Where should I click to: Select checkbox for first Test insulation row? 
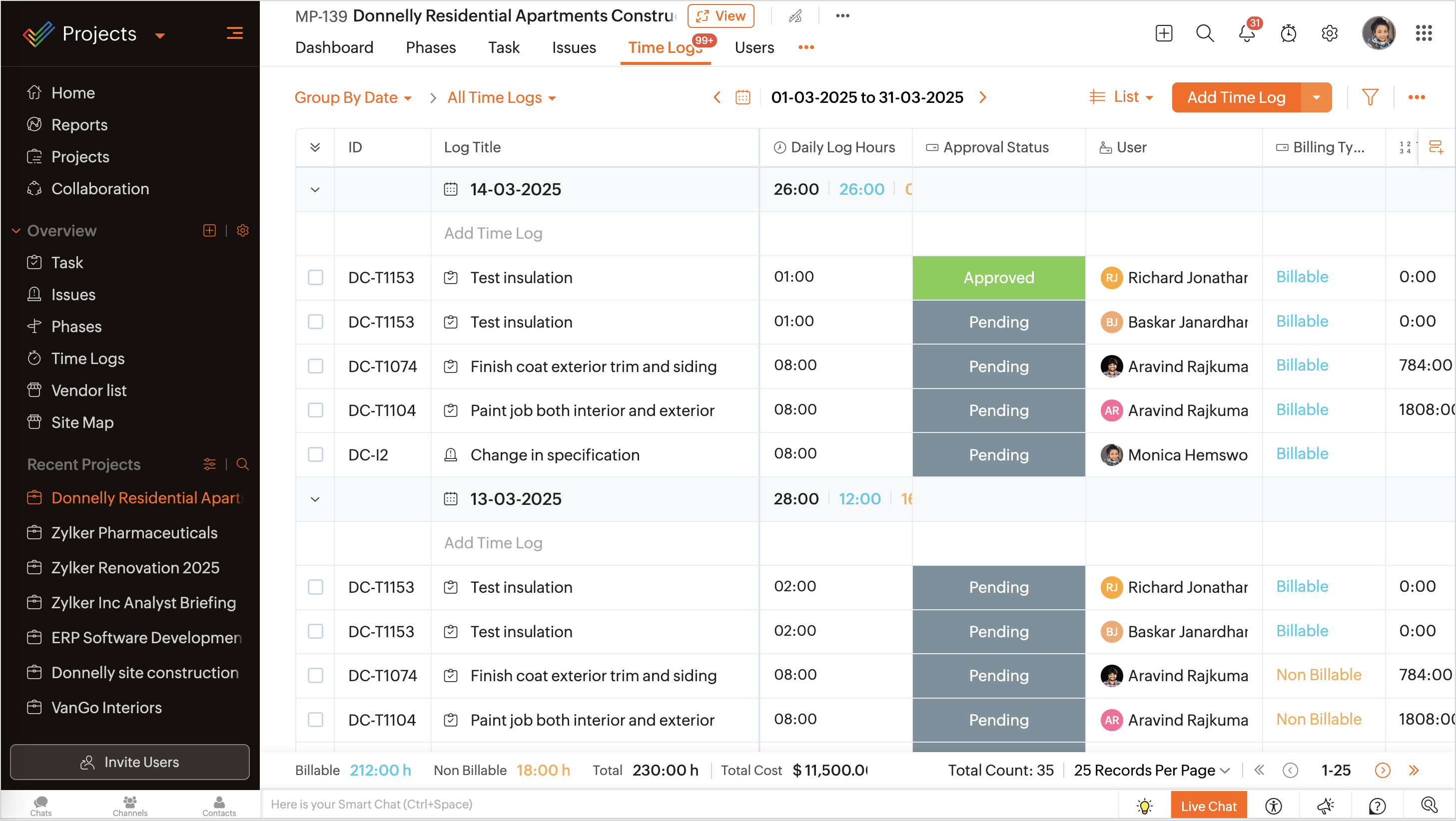(x=315, y=278)
